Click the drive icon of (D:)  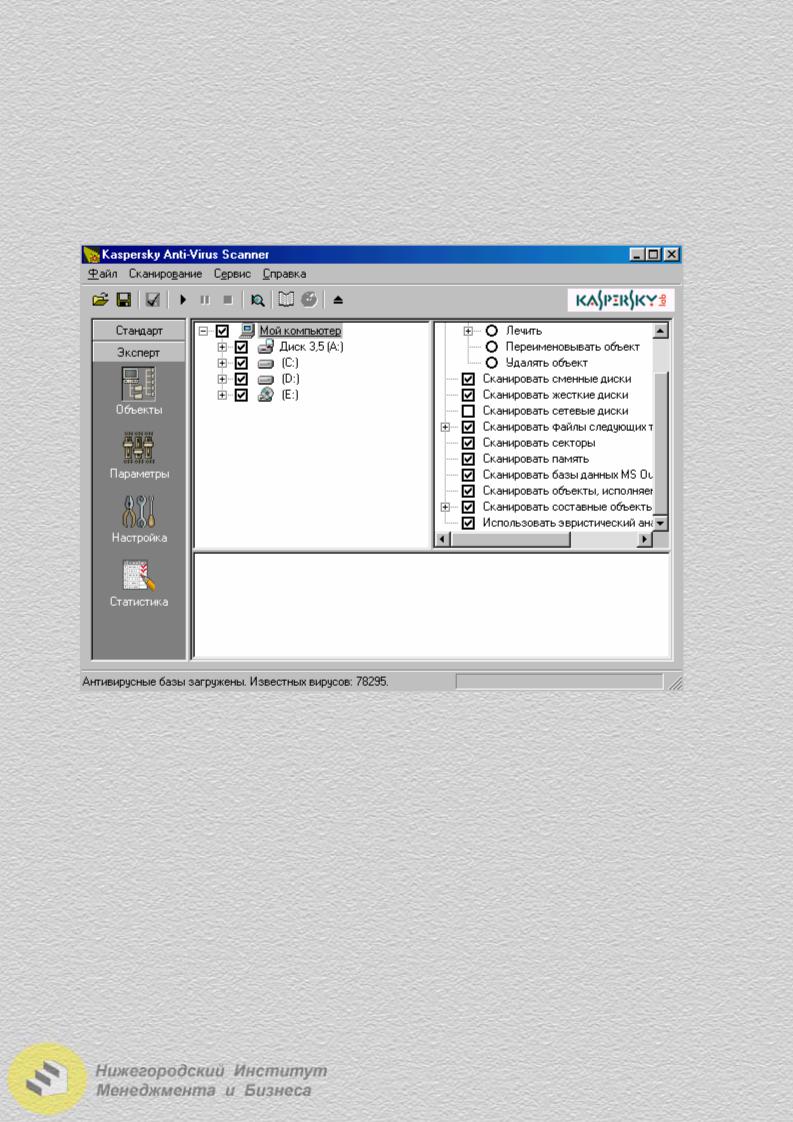266,379
